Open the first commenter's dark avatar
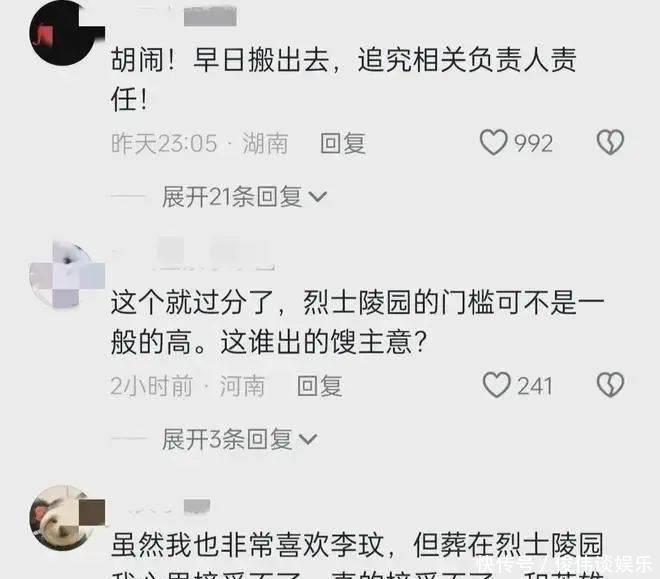The image size is (660, 579). (x=63, y=32)
